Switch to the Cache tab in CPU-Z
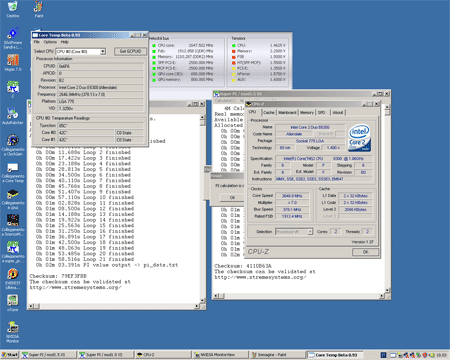This screenshot has height=360, width=450. point(268,113)
